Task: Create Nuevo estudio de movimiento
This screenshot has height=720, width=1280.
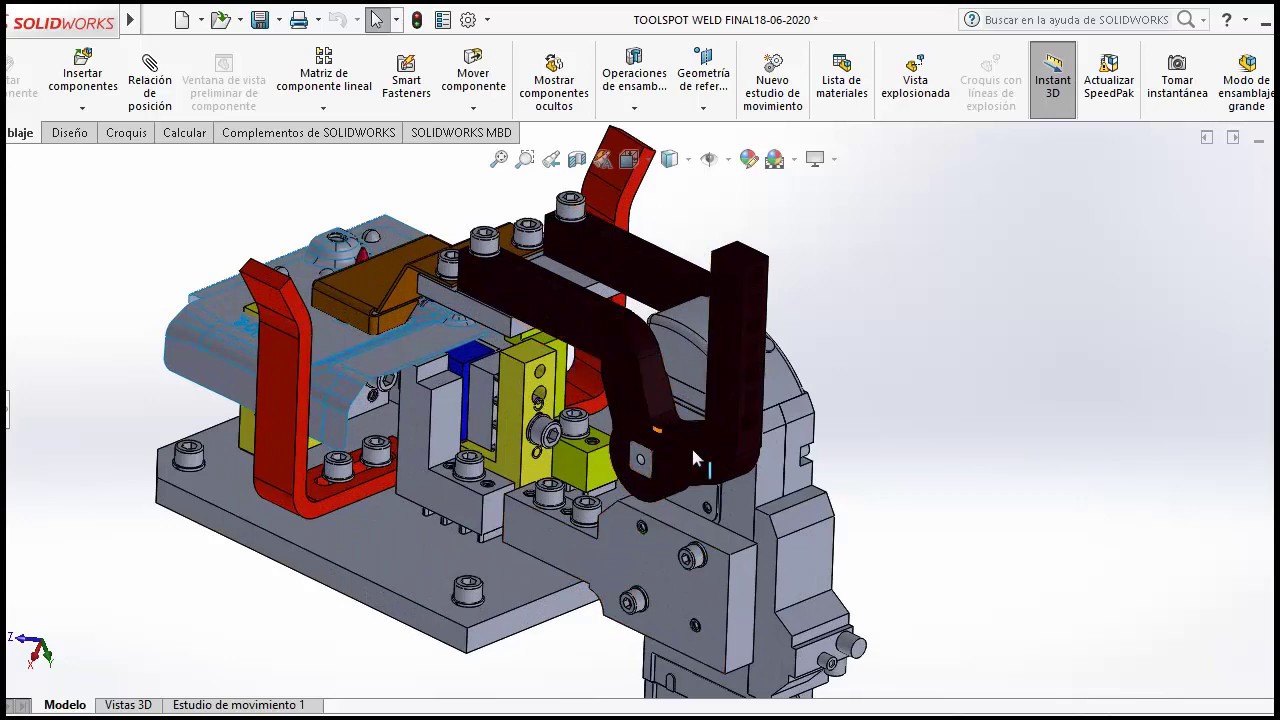Action: pyautogui.click(x=772, y=82)
